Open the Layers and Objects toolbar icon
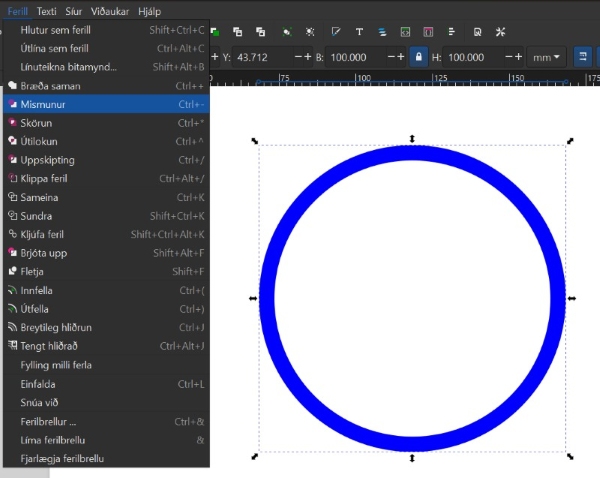Screen dimensions: 600x478 click(382, 31)
